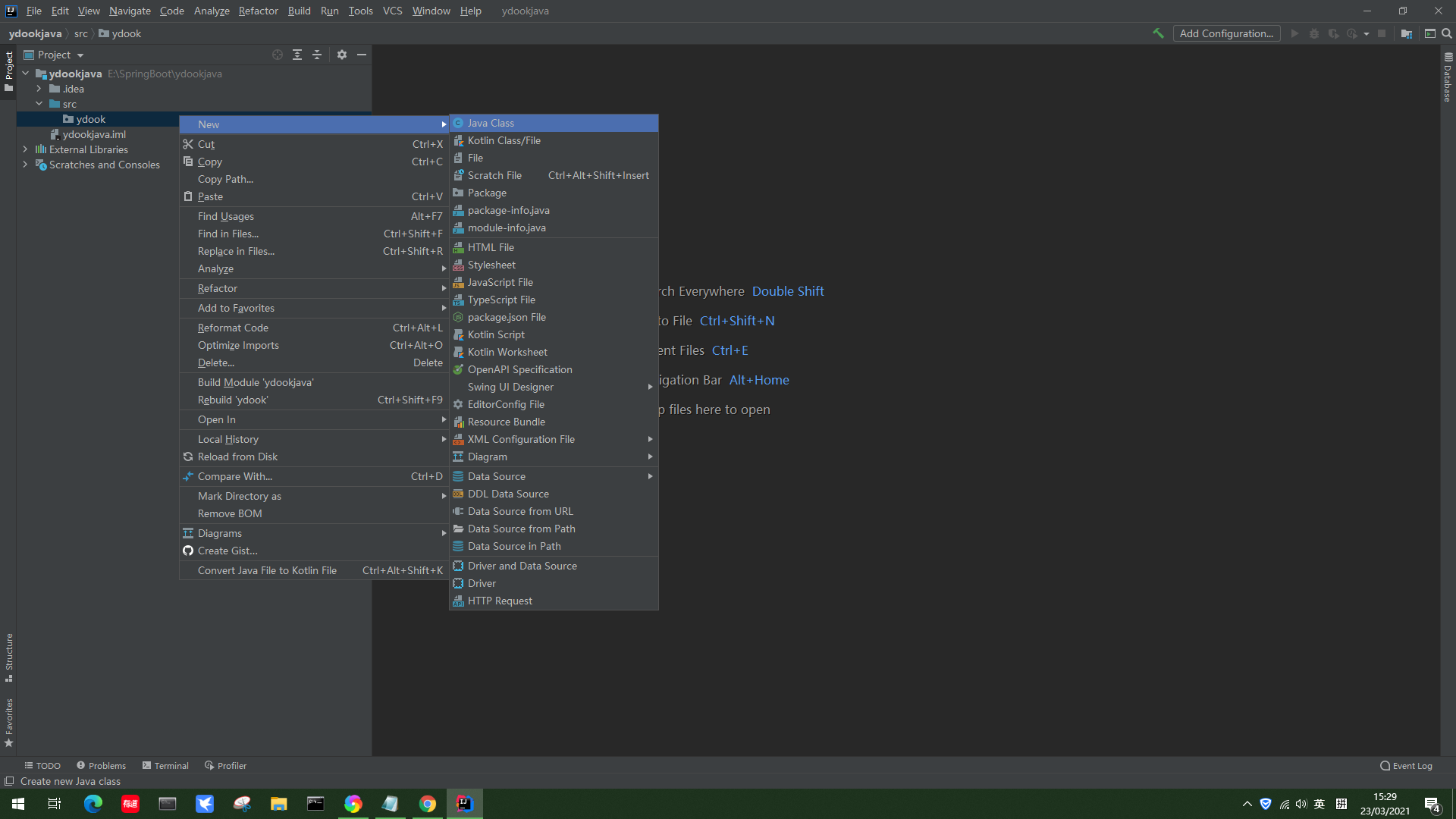Expand the External Libraries tree node
Viewport: 1456px width, 819px height.
pos(26,149)
